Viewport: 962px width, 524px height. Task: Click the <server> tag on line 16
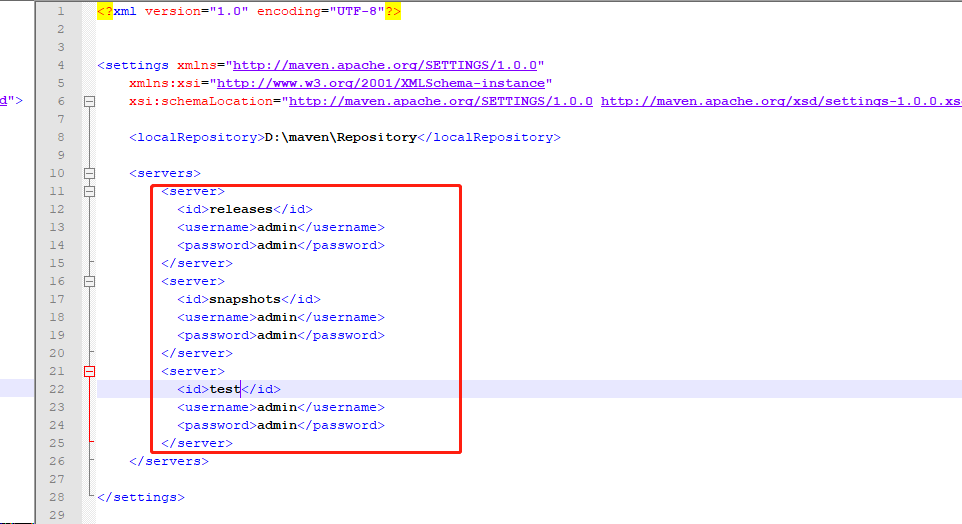coord(193,281)
